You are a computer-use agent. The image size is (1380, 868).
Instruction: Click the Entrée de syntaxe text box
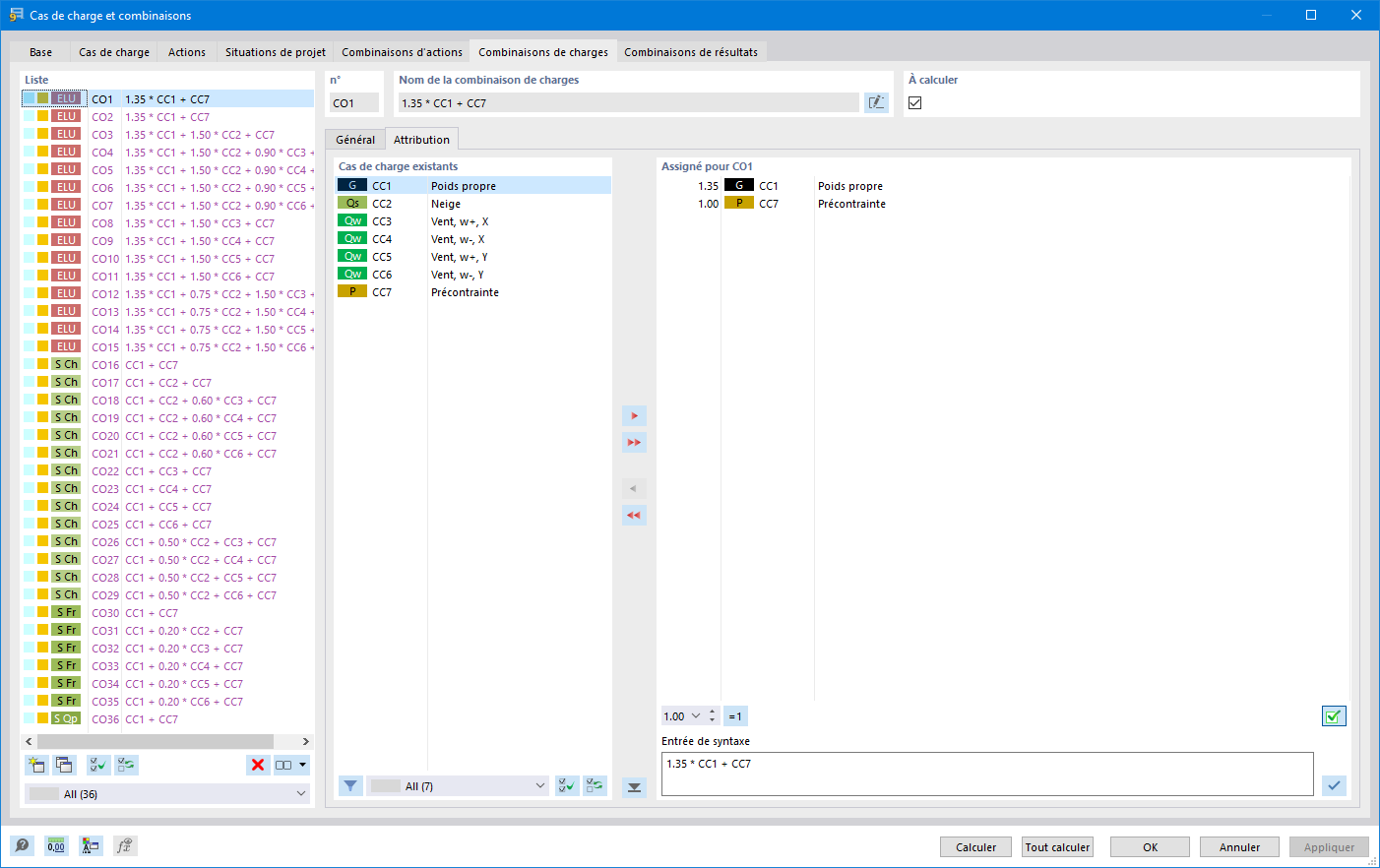(x=987, y=774)
